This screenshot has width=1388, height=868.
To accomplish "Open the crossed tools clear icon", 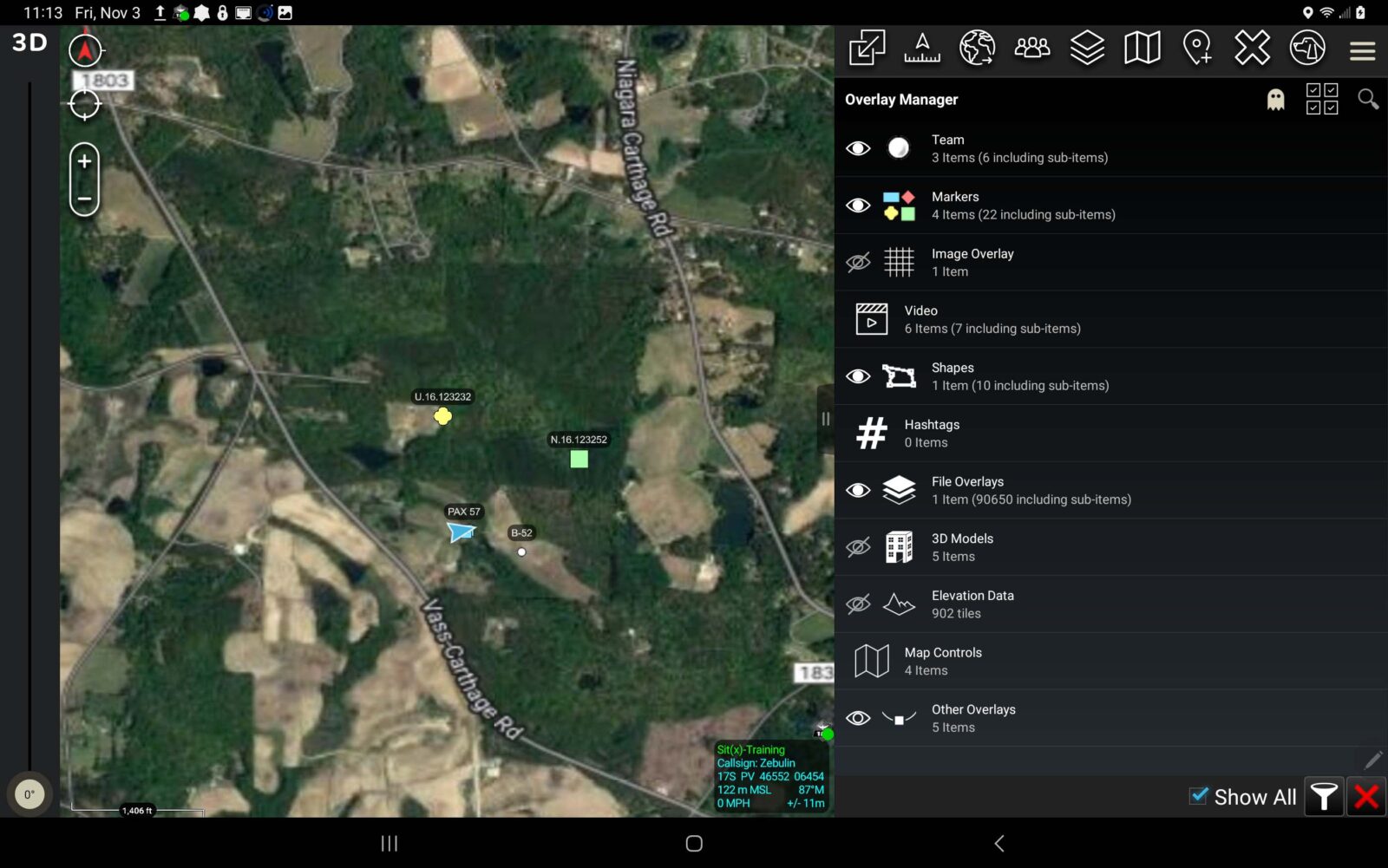I will (1252, 48).
